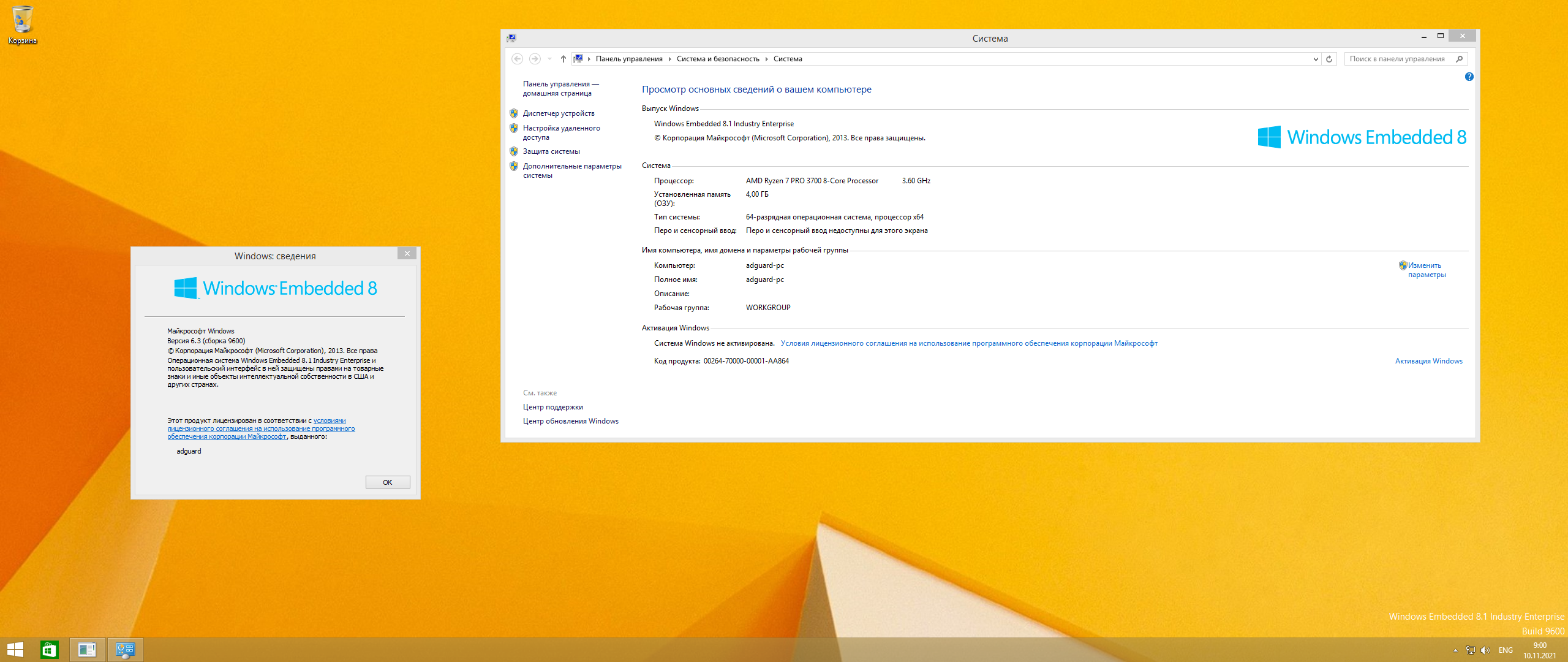Click shield icon next to Диспетчер устройств
The height and width of the screenshot is (662, 1568).
514,113
